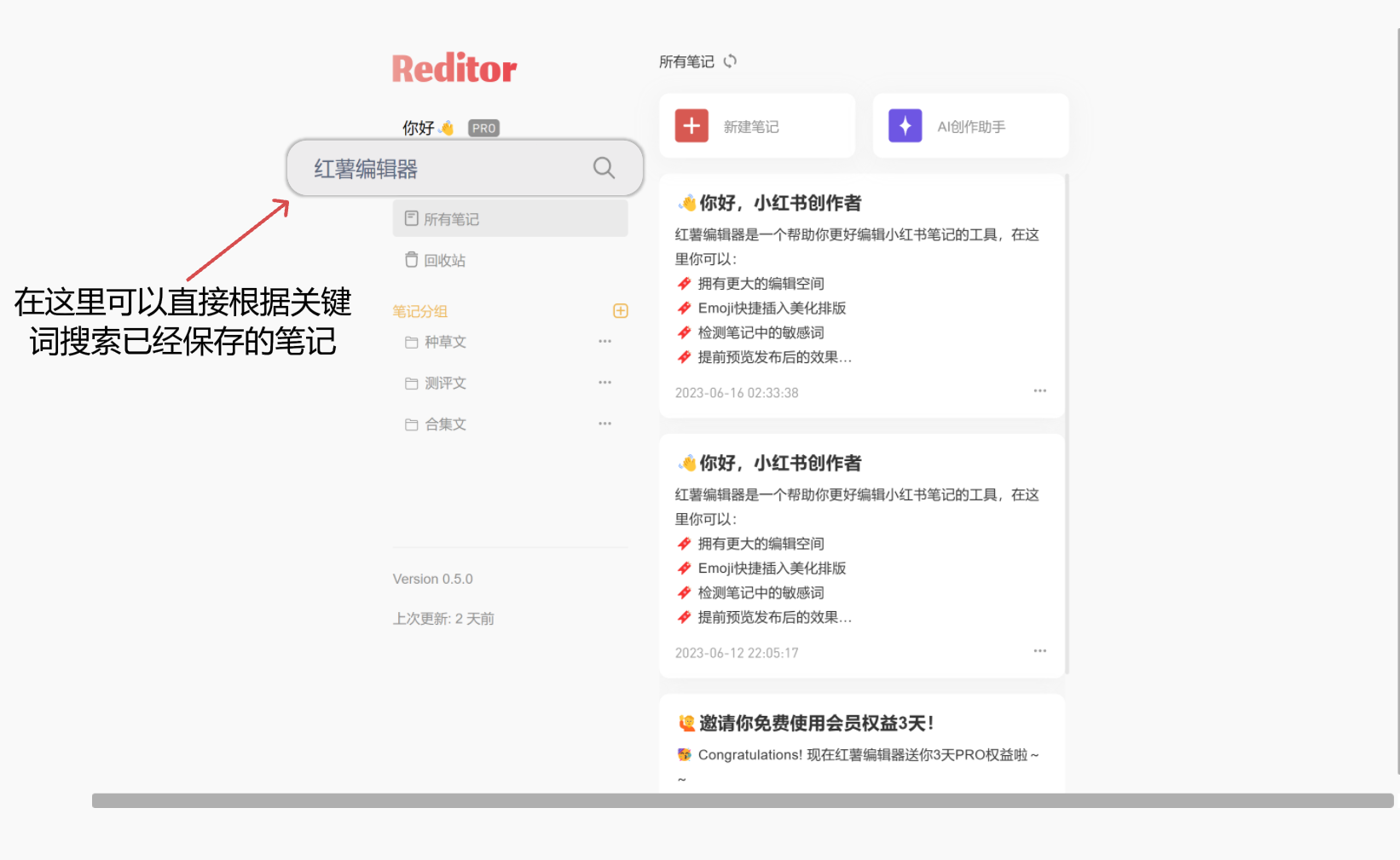The width and height of the screenshot is (1400, 860).
Task: Click the red plus new note icon
Action: point(691,125)
